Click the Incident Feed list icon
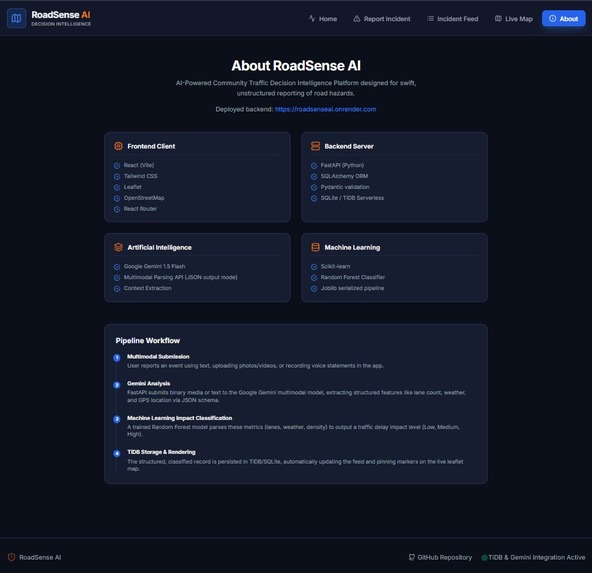592x573 pixels. click(x=430, y=18)
